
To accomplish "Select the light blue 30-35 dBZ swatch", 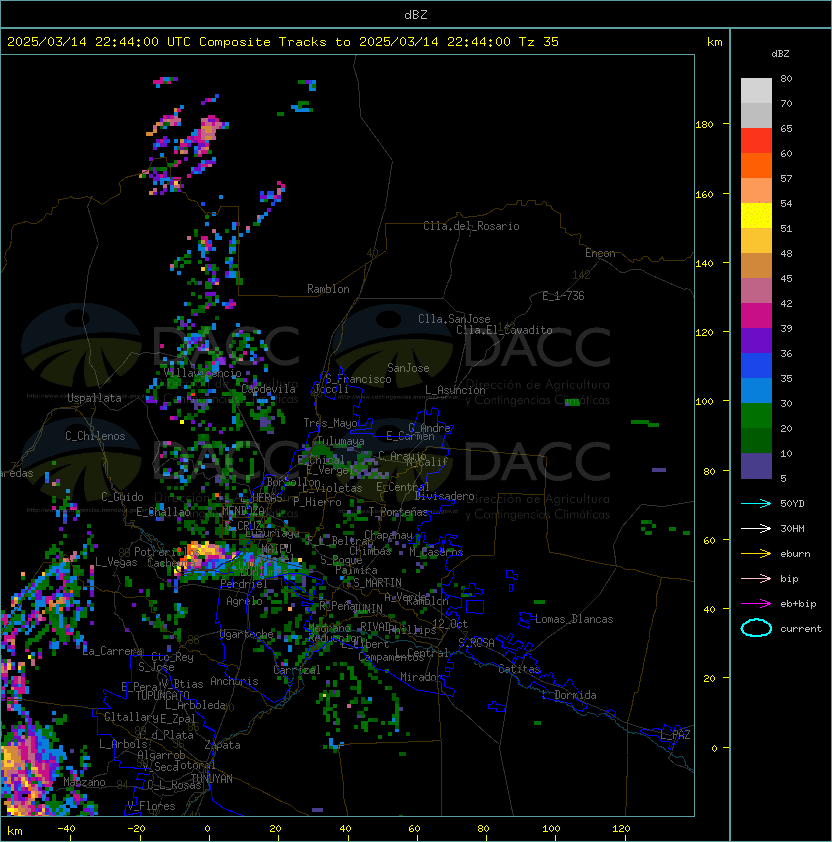I will pyautogui.click(x=756, y=391).
